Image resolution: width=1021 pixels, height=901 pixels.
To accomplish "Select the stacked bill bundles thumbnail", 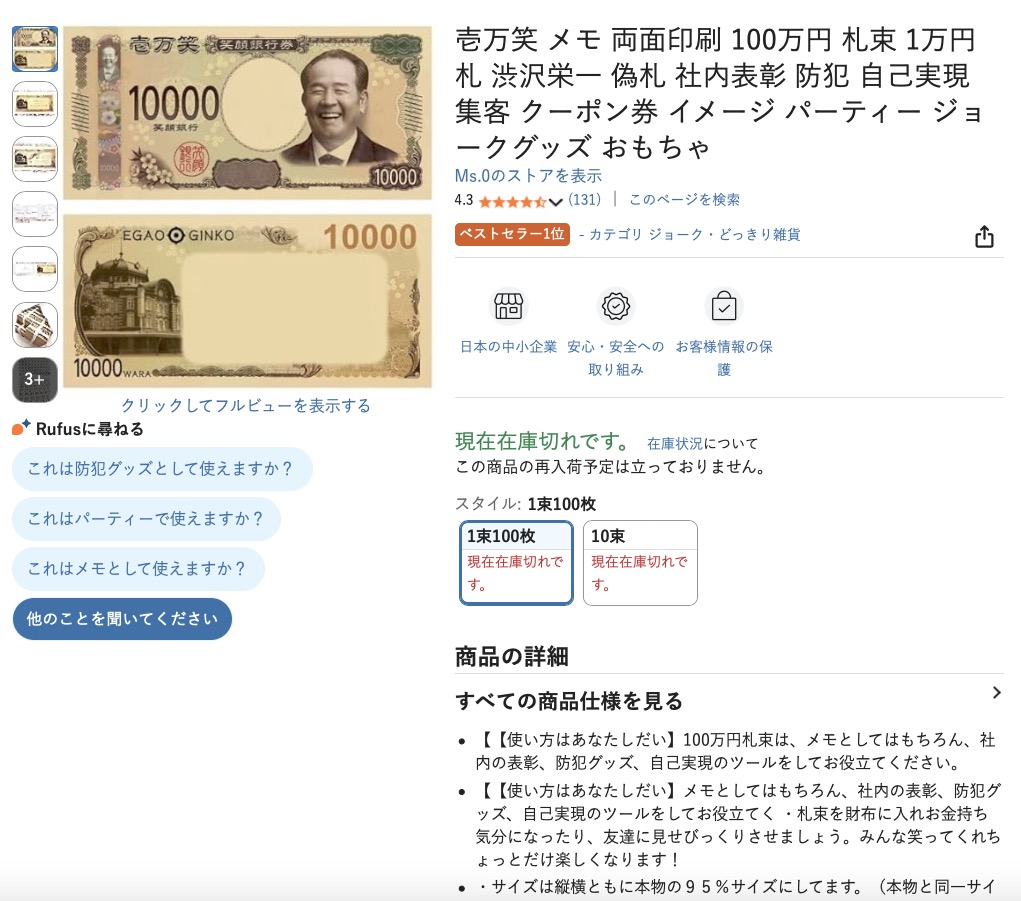I will pos(35,324).
